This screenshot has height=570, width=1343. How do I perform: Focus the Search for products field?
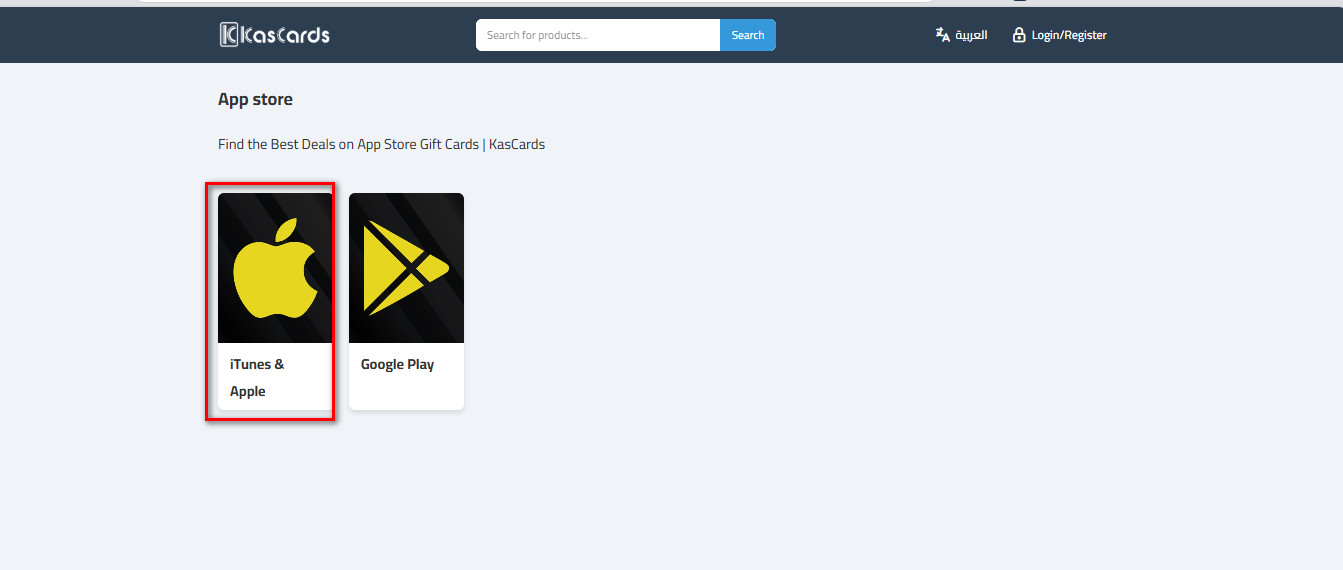click(x=598, y=35)
